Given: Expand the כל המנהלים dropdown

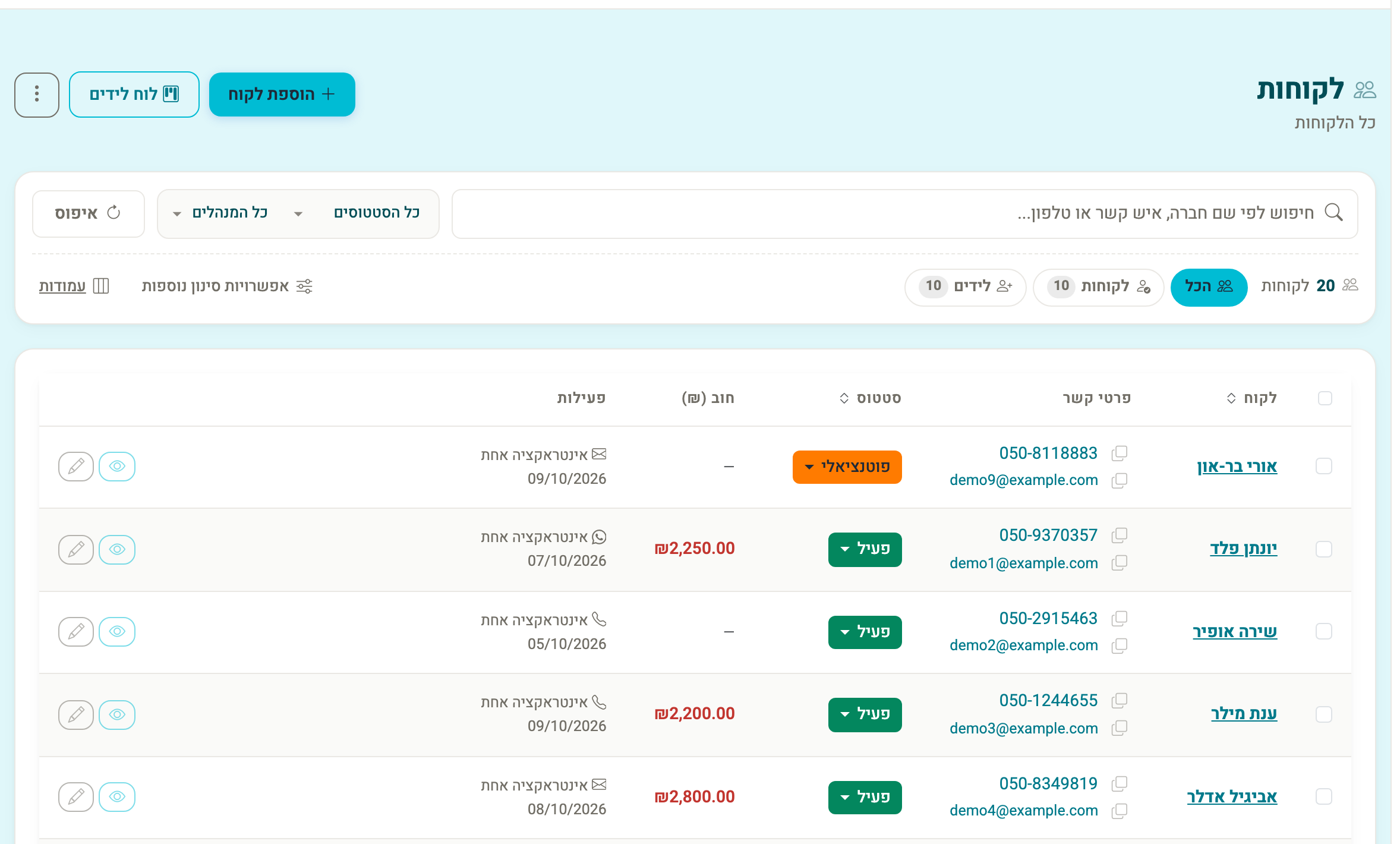Looking at the screenshot, I should pos(220,213).
